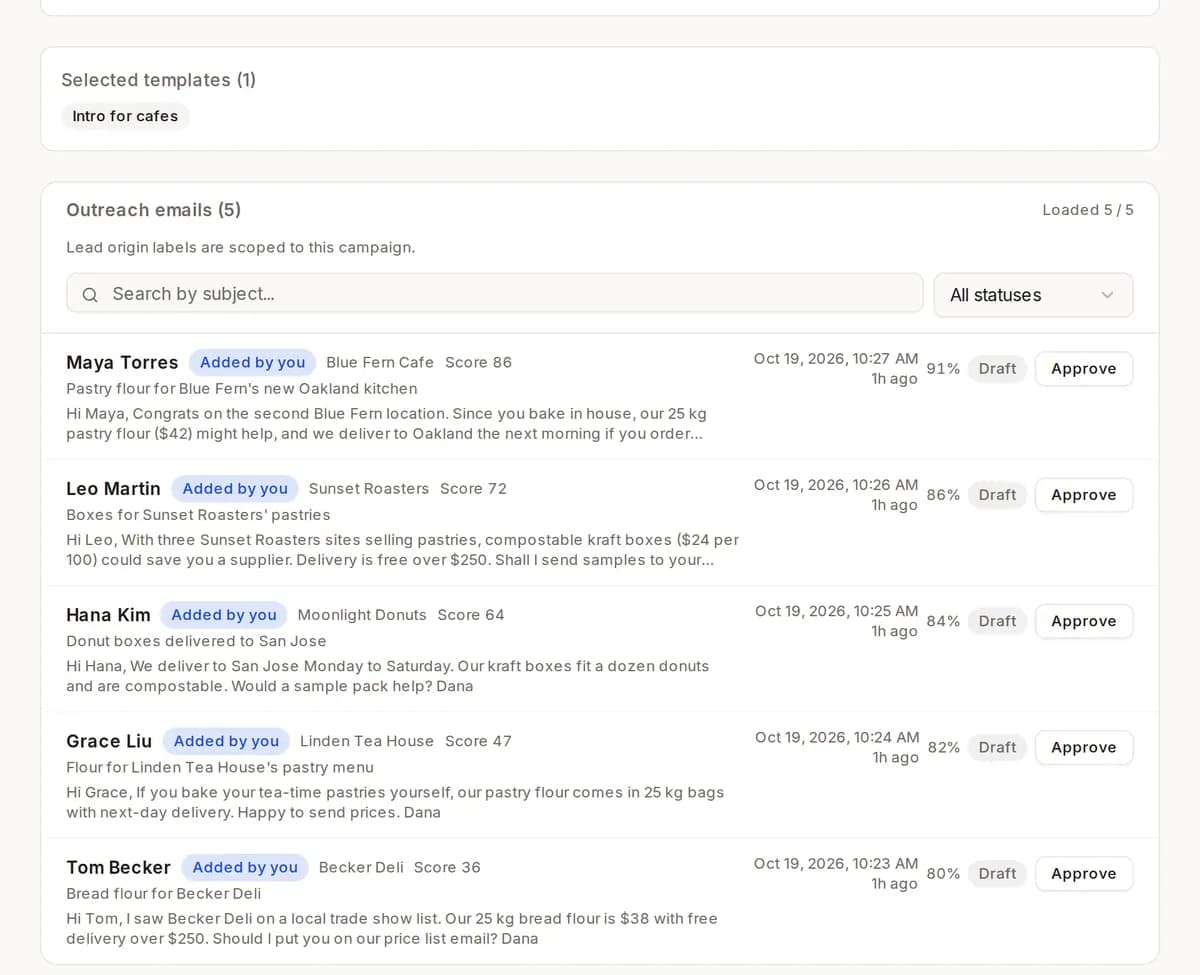Approve Leo Martin's draft email
Image resolution: width=1200 pixels, height=975 pixels.
point(1084,495)
